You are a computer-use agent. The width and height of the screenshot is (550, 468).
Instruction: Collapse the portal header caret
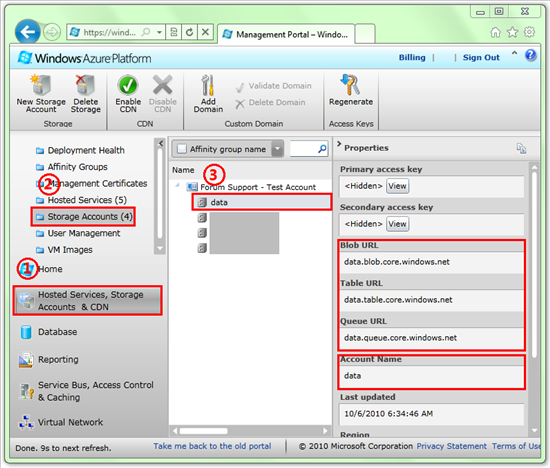tap(514, 53)
